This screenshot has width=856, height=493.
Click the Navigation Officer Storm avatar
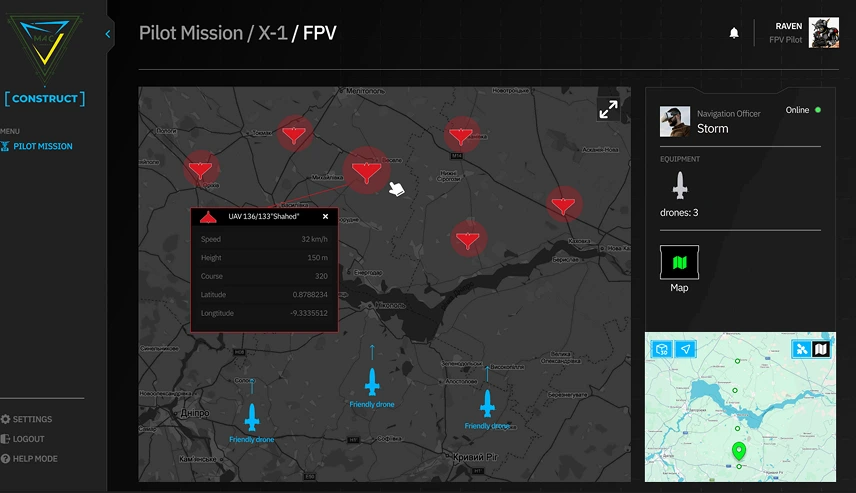tap(675, 121)
